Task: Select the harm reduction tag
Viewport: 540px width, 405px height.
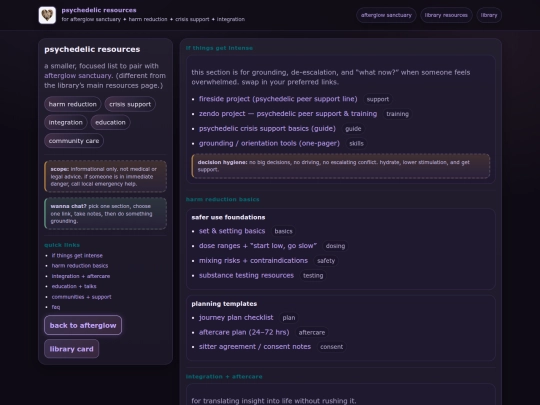Action: tap(73, 104)
